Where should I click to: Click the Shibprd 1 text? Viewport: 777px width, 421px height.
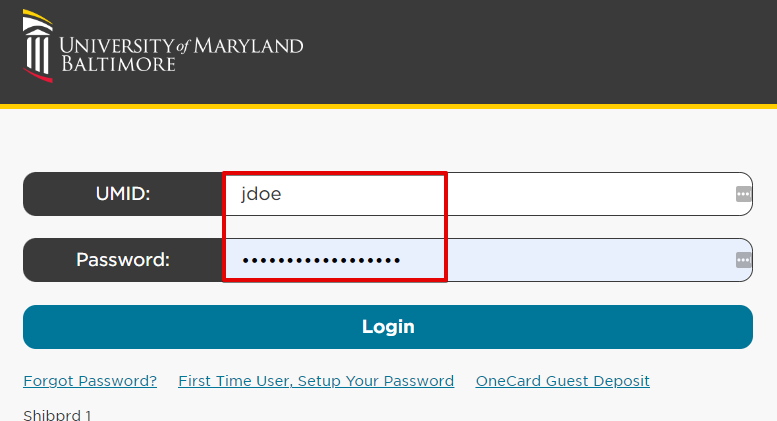[57, 414]
